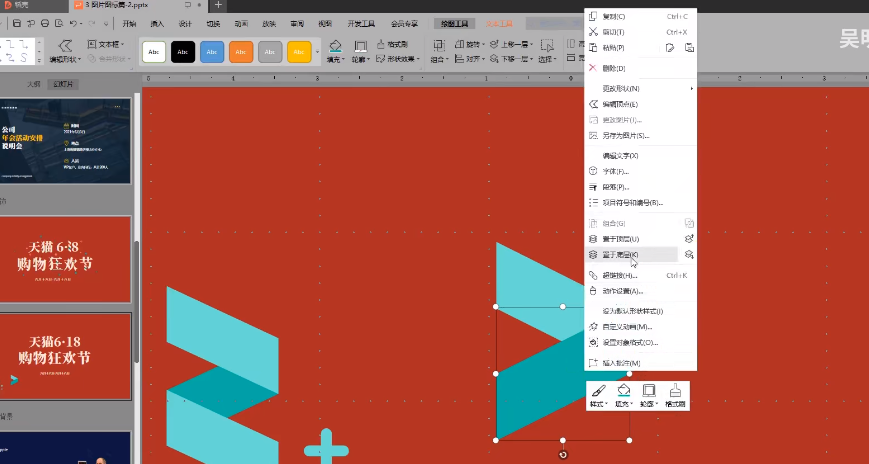Click the Undo arrow icon
Image resolution: width=869 pixels, height=464 pixels.
[x=74, y=24]
